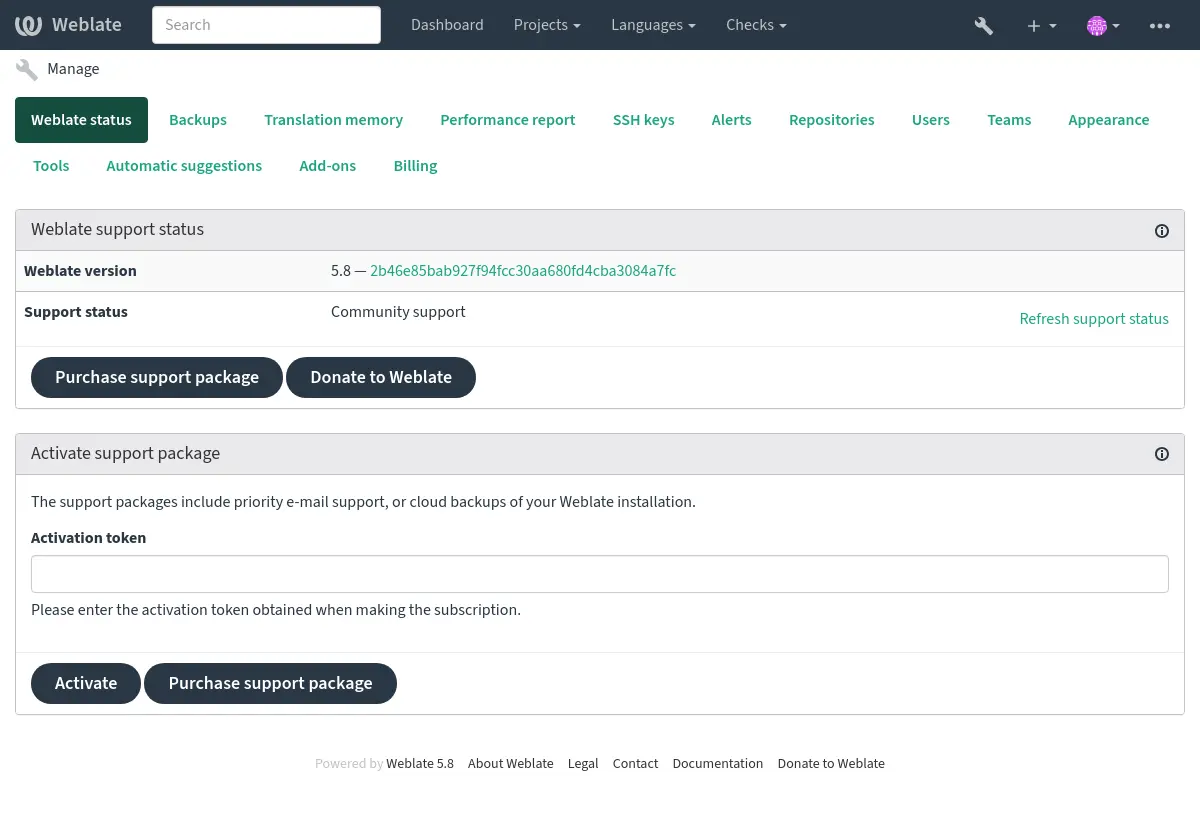The width and height of the screenshot is (1200, 823).
Task: Click the Activation token input field
Action: (x=600, y=574)
